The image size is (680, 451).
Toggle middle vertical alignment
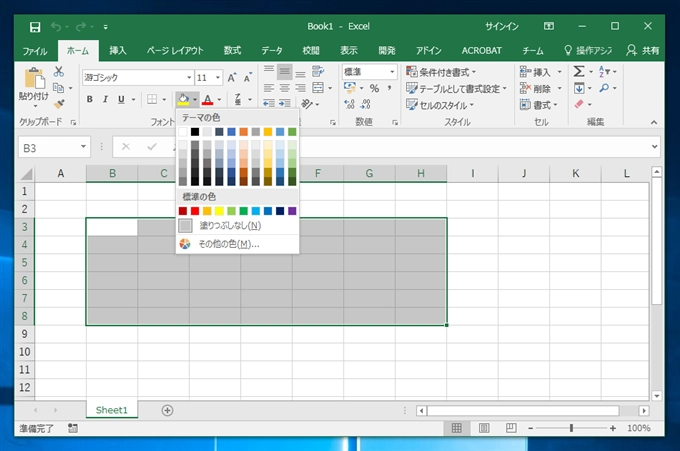coord(284,71)
